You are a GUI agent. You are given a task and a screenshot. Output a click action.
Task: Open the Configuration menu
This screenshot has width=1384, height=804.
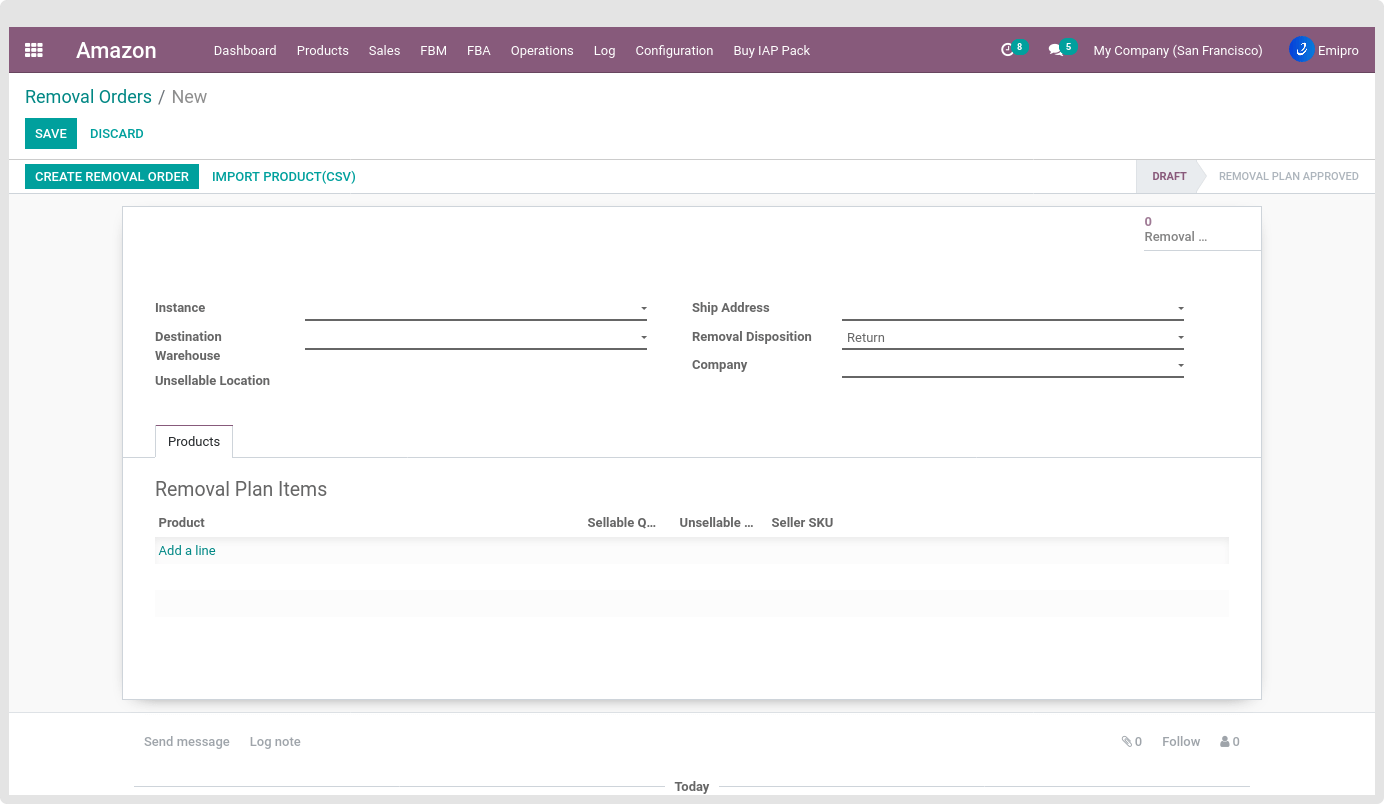point(674,50)
